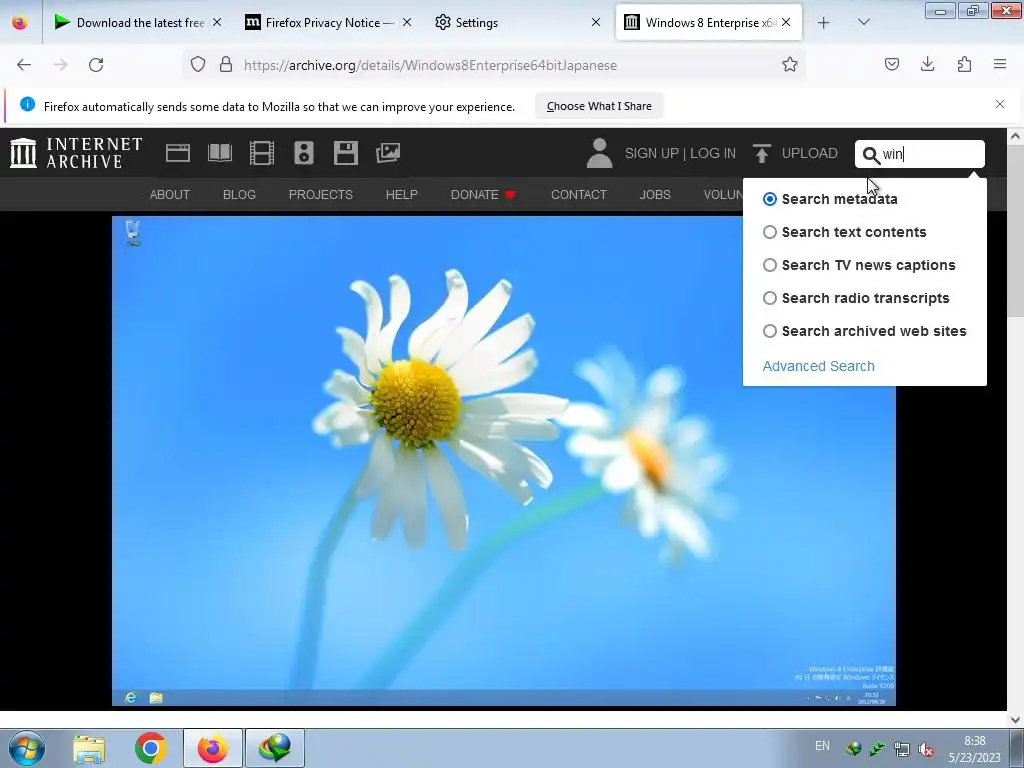Viewport: 1024px width, 768px height.
Task: Open the HELP menu item
Action: 402,195
